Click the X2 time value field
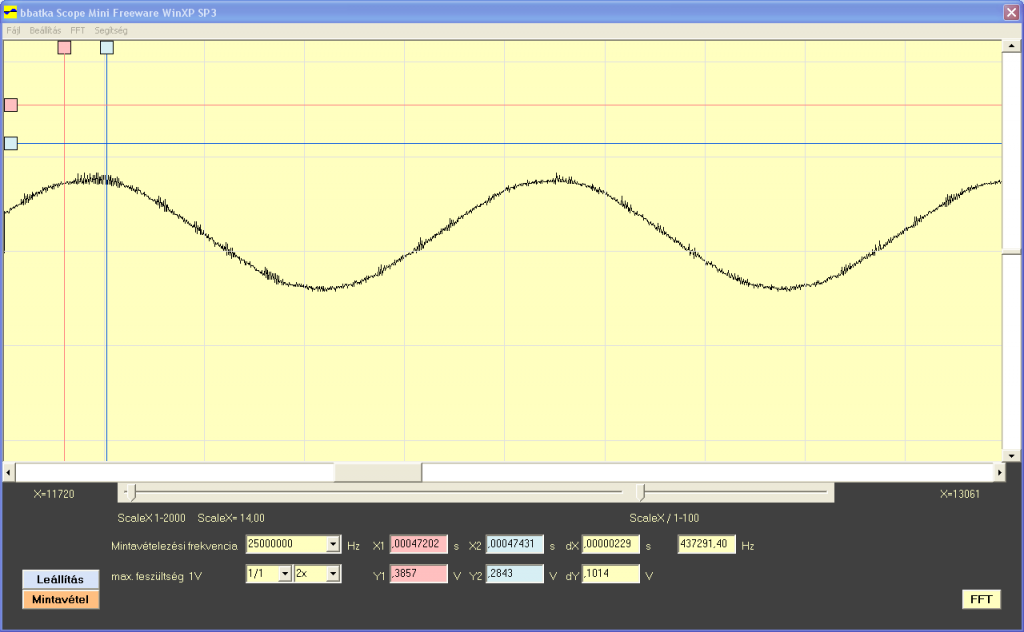1024x632 pixels. coord(515,544)
